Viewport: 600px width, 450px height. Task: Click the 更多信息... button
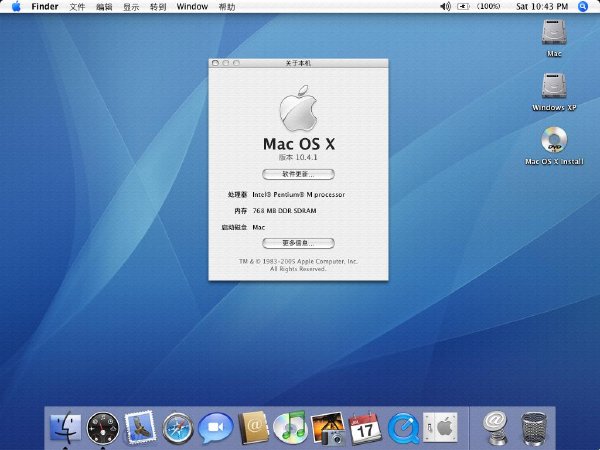(298, 243)
